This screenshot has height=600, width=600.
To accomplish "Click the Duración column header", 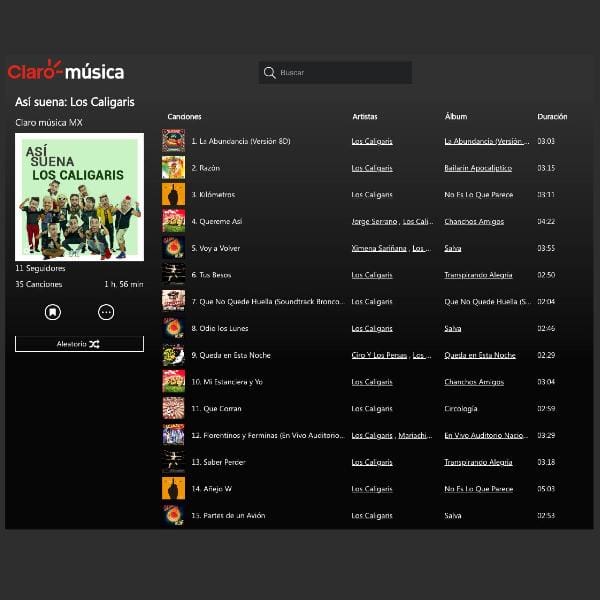I will (x=551, y=117).
